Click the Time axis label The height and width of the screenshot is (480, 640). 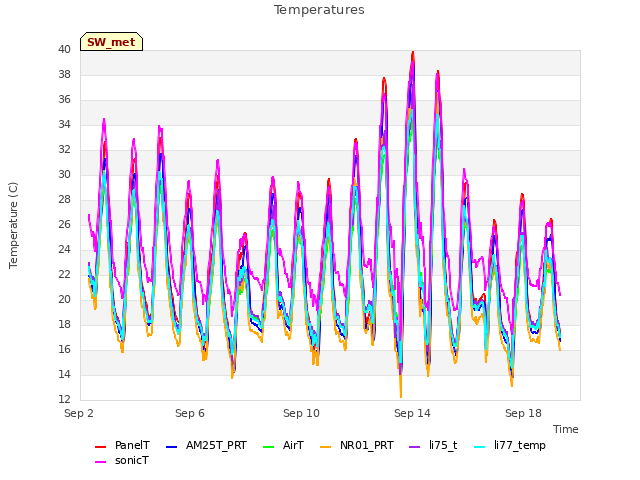pos(566,429)
